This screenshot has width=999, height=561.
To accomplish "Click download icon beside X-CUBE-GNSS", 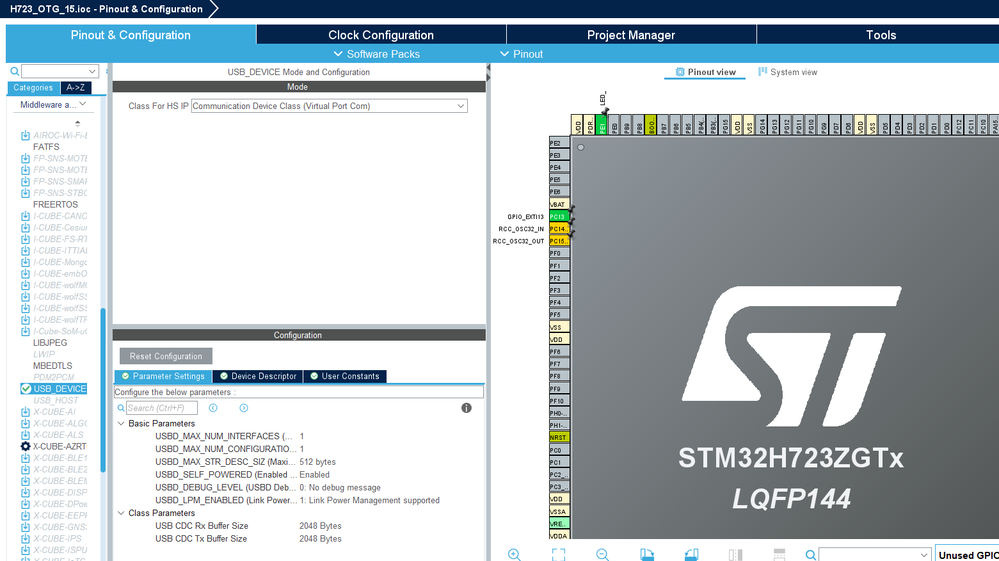I will tap(25, 527).
